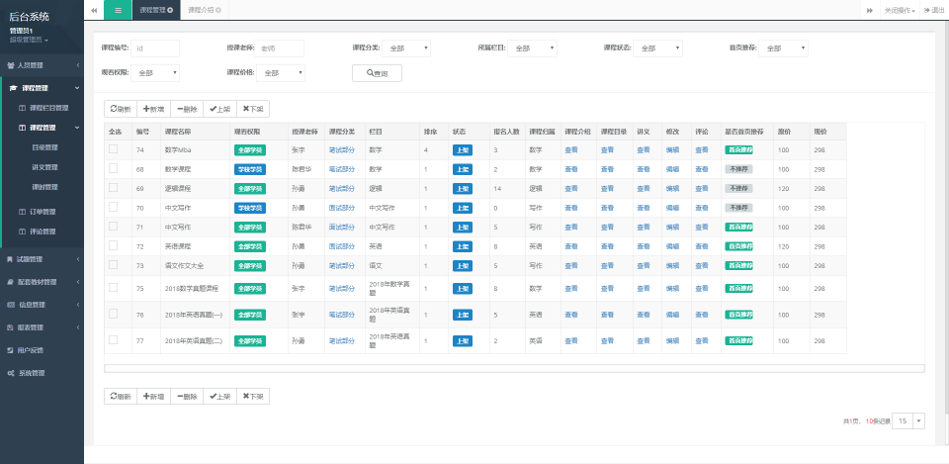This screenshot has width=949, height=464.
Task: Click 新增 plus button above the table
Action: pyautogui.click(x=154, y=109)
